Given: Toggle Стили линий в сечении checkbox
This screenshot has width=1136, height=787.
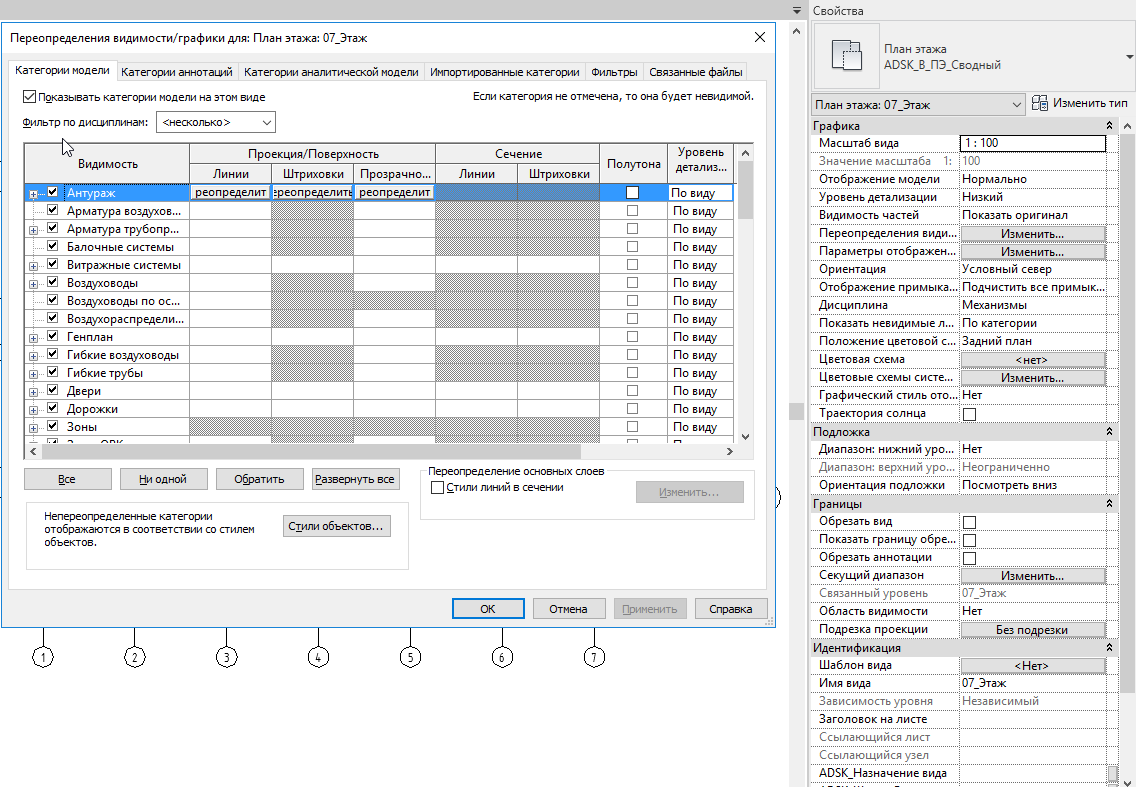Looking at the screenshot, I should coord(437,488).
